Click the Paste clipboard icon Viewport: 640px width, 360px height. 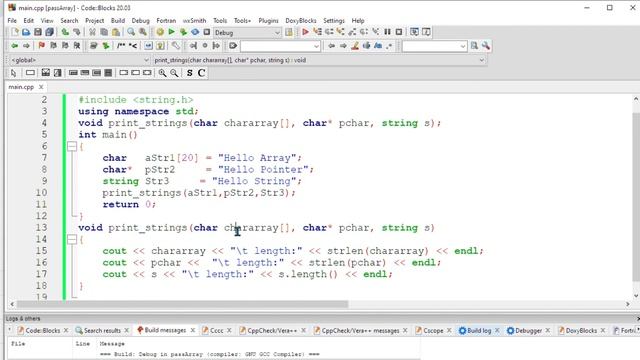[116, 32]
